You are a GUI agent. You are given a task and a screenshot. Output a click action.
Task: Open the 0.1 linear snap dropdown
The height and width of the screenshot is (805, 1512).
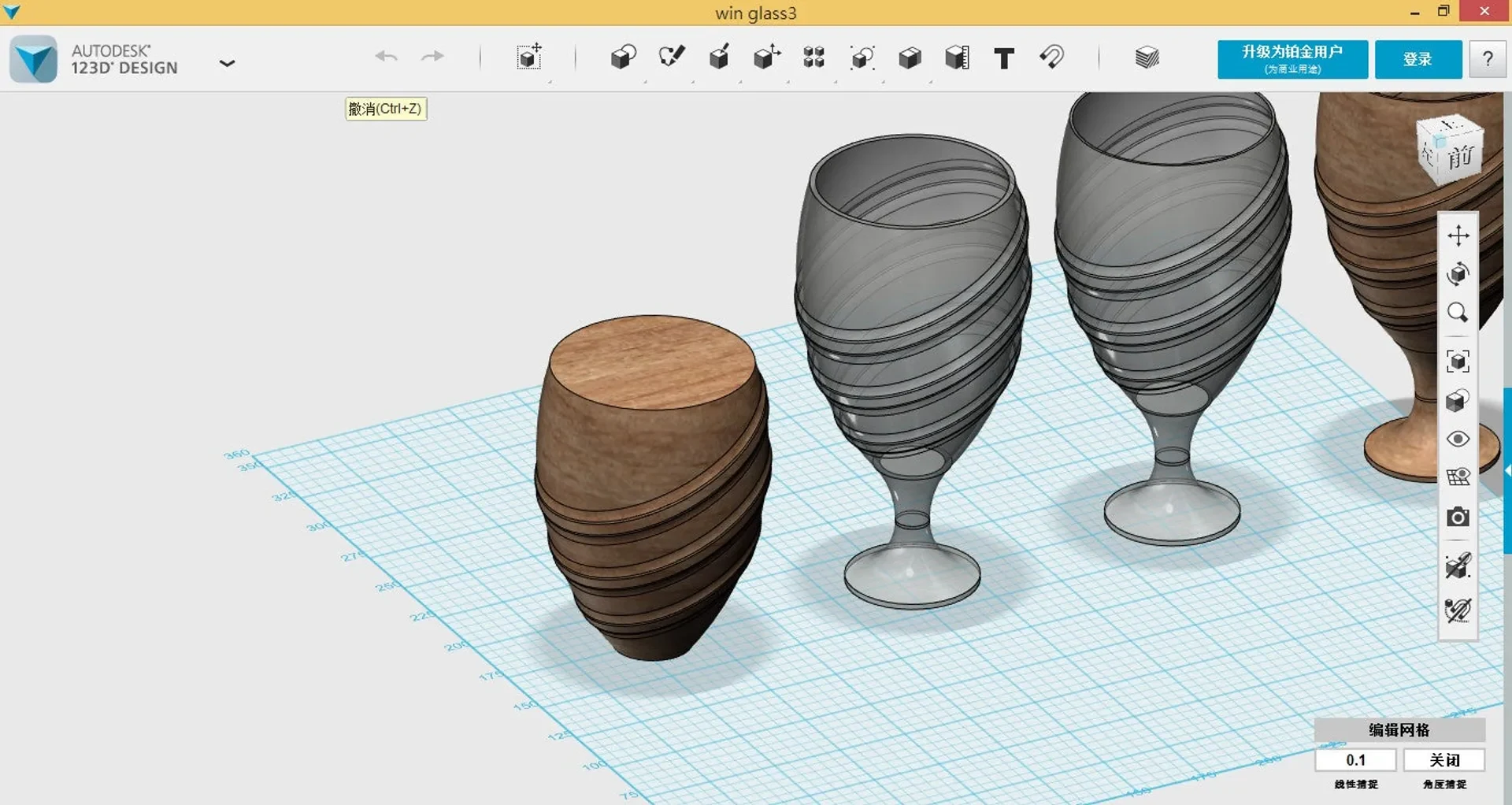(x=1355, y=760)
